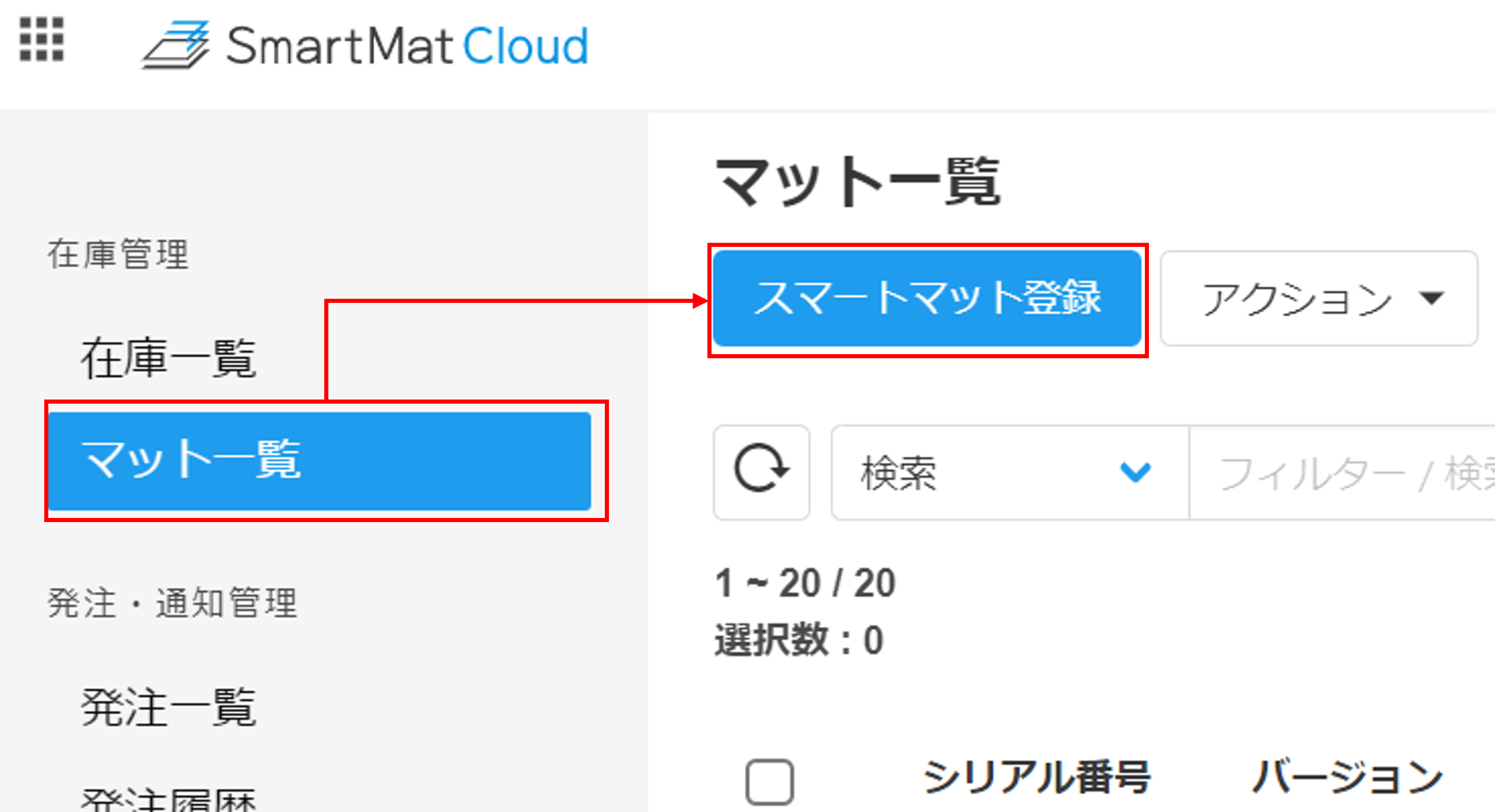
Task: Click the refresh list icon button
Action: pyautogui.click(x=761, y=472)
